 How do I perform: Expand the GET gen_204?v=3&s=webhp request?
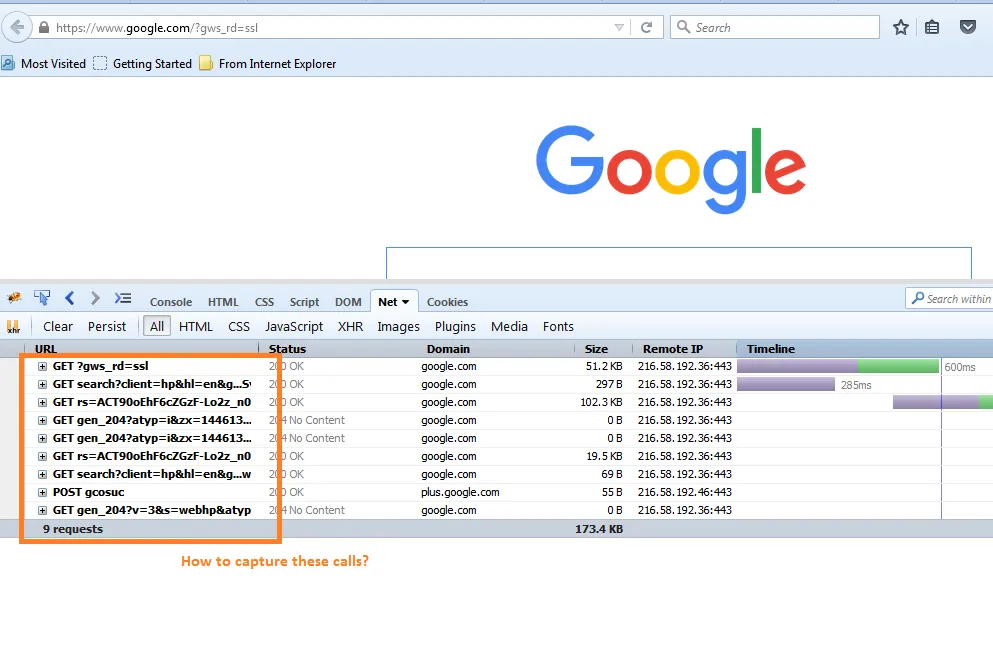(42, 510)
